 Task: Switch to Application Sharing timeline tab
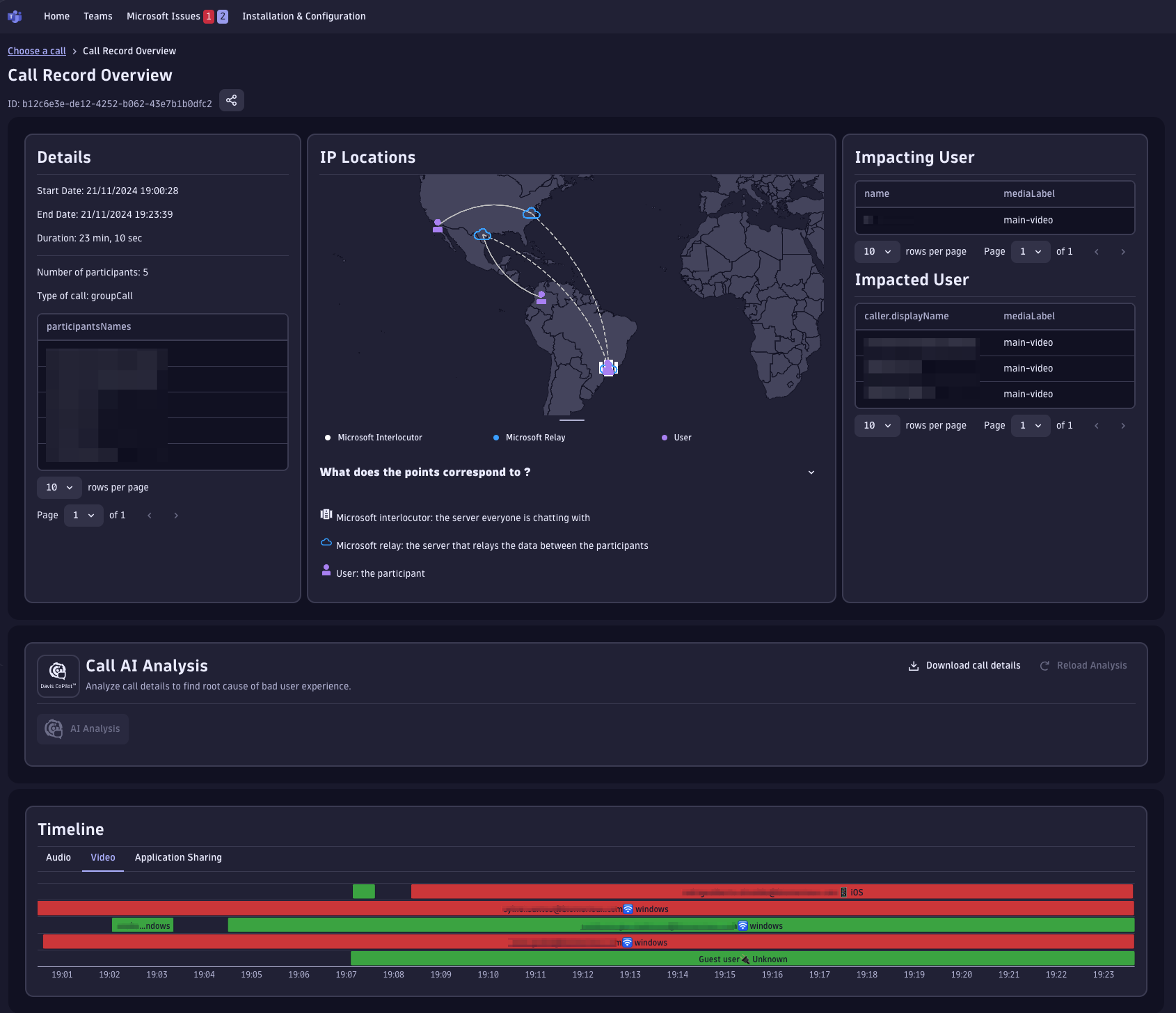tap(178, 858)
